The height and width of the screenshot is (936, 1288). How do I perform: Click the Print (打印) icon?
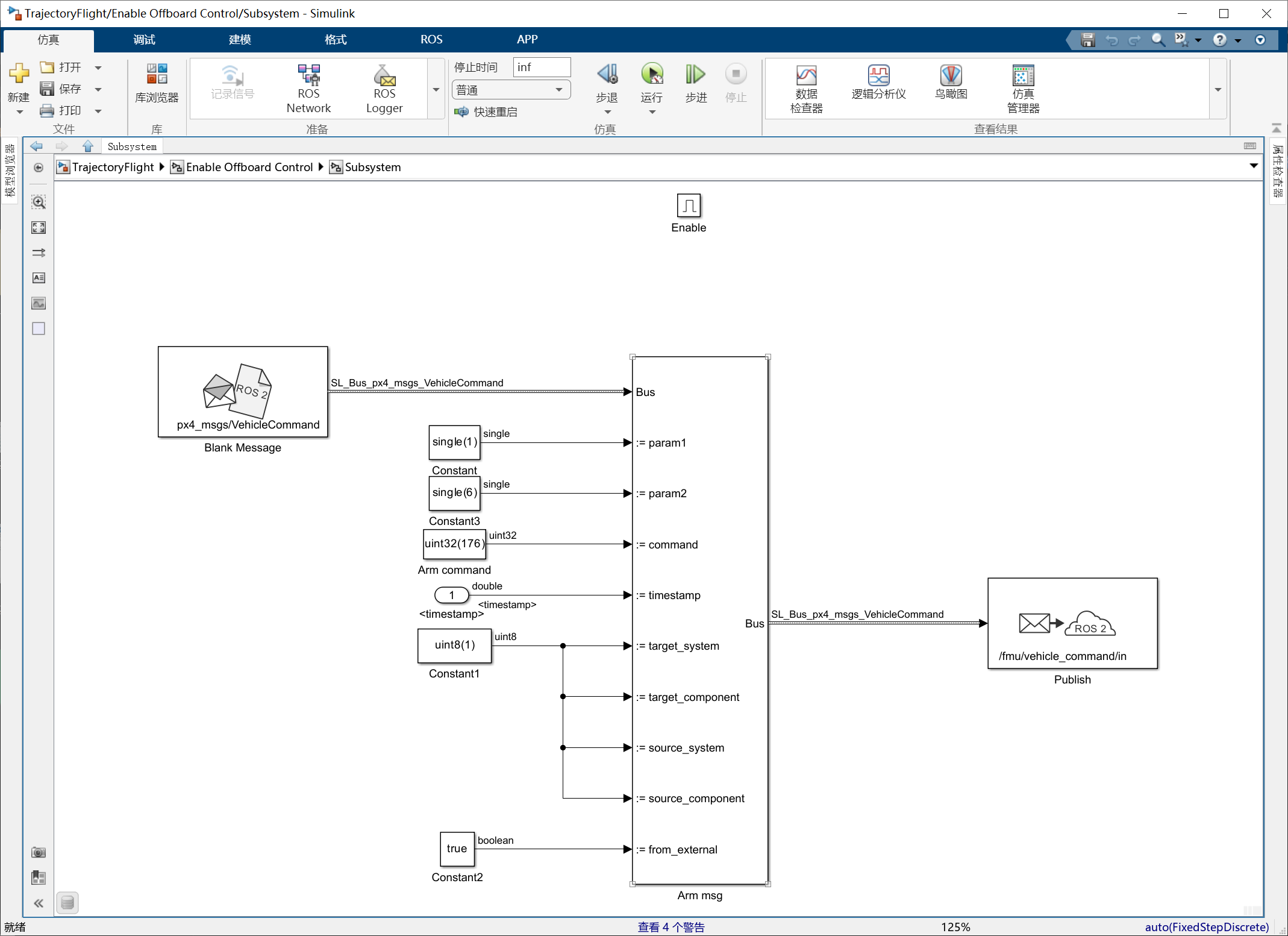click(x=47, y=111)
